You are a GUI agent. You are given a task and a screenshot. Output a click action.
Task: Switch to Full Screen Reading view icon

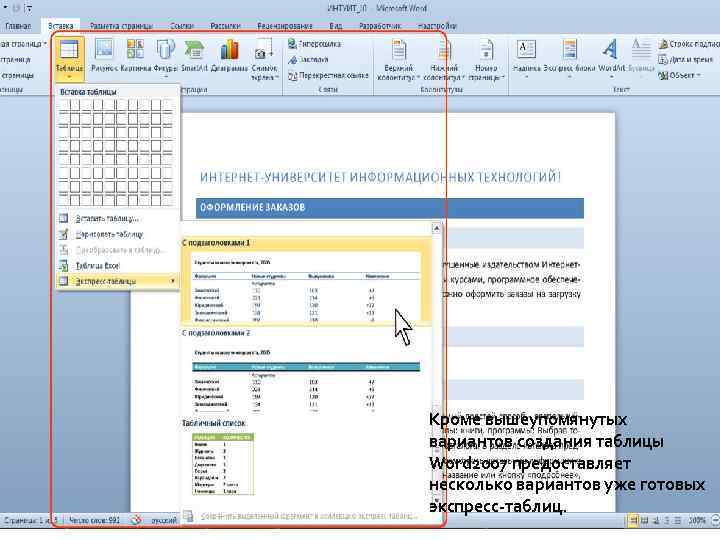pyautogui.click(x=645, y=521)
